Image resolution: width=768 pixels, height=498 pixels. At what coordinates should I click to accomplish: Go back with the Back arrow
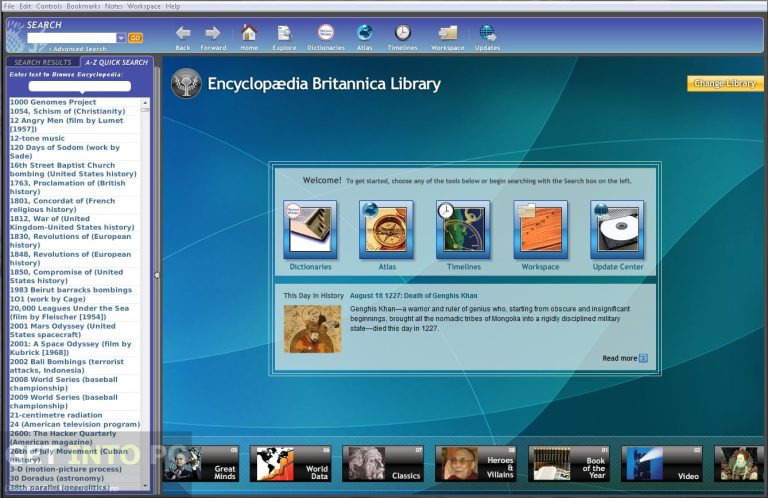(183, 37)
